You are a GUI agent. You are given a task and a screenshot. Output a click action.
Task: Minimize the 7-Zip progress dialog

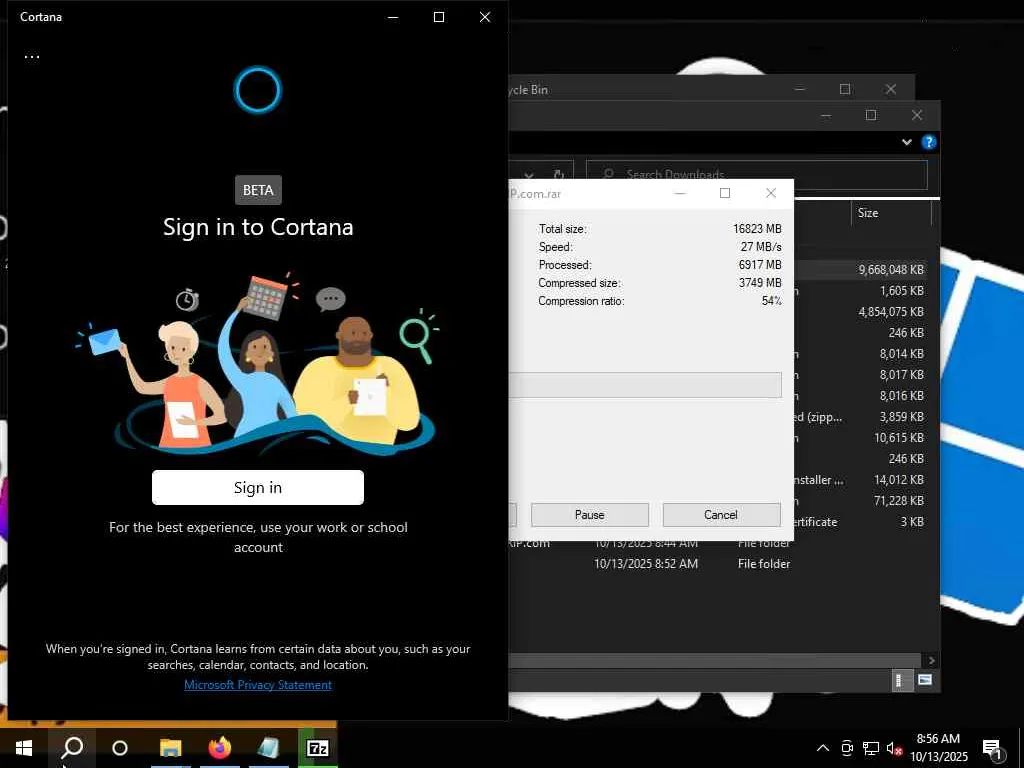click(680, 193)
